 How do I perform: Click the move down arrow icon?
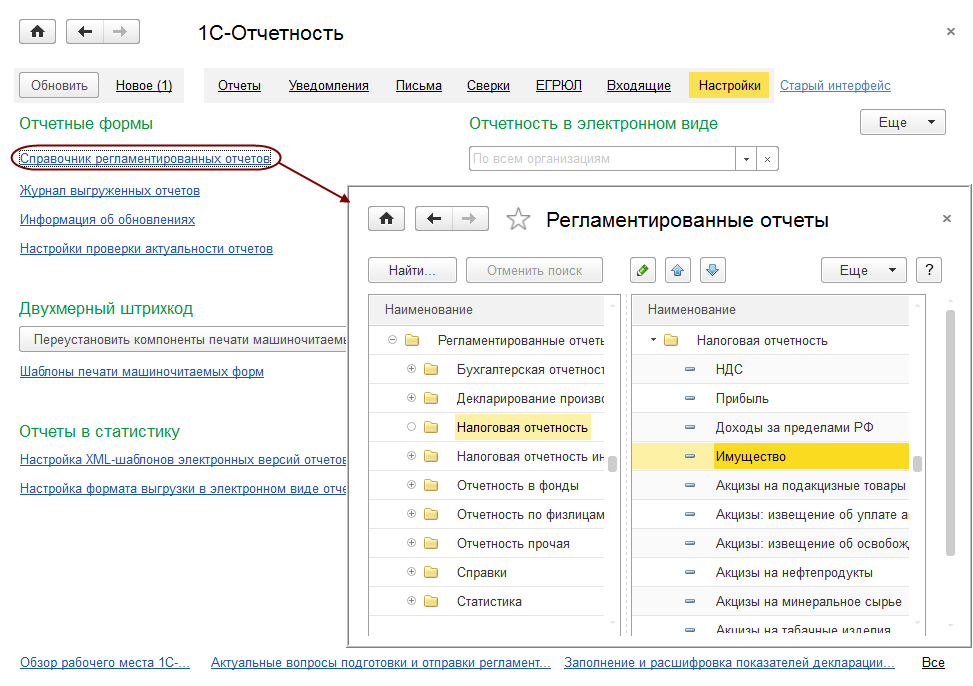[712, 270]
